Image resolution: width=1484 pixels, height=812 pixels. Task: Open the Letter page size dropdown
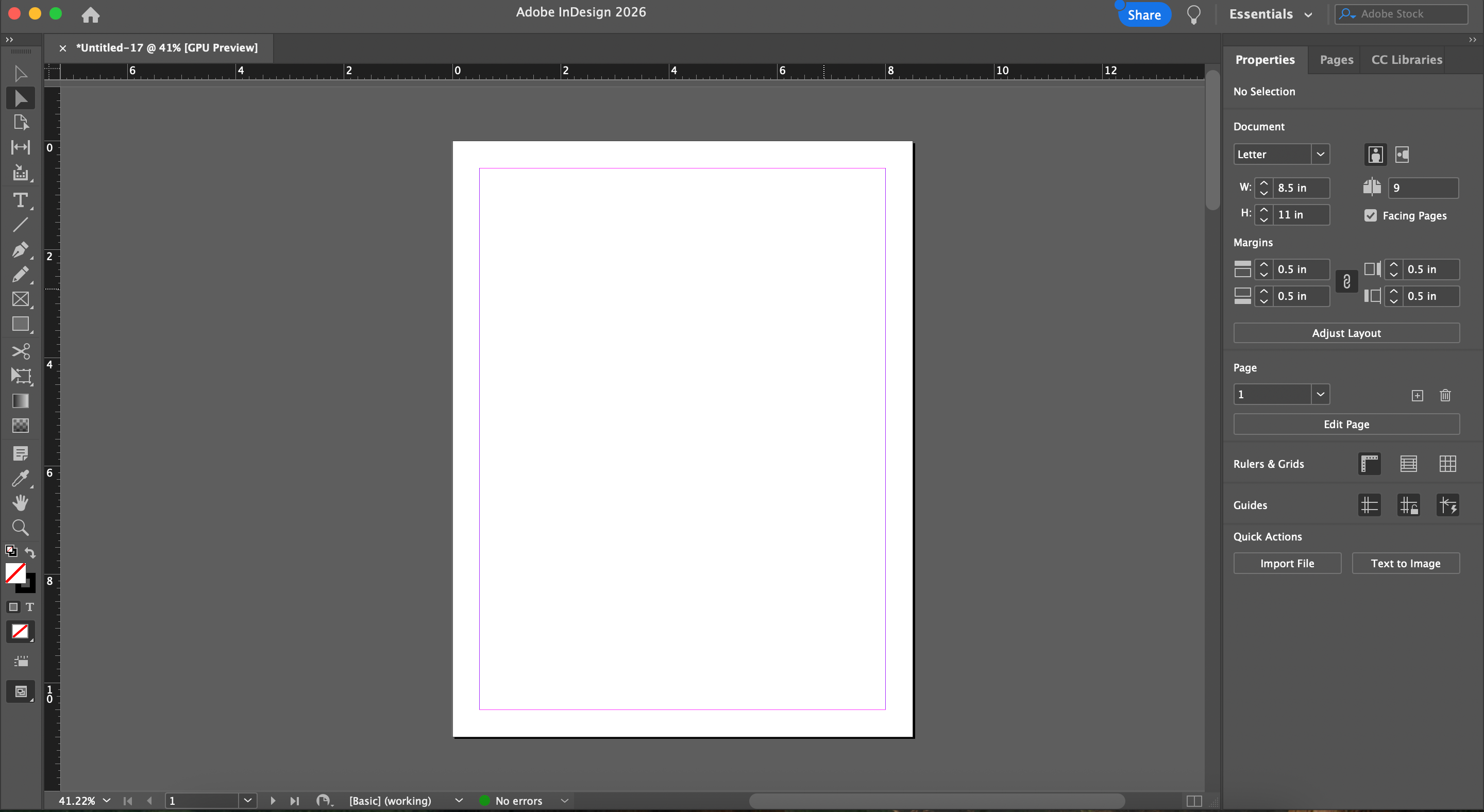pos(1320,155)
